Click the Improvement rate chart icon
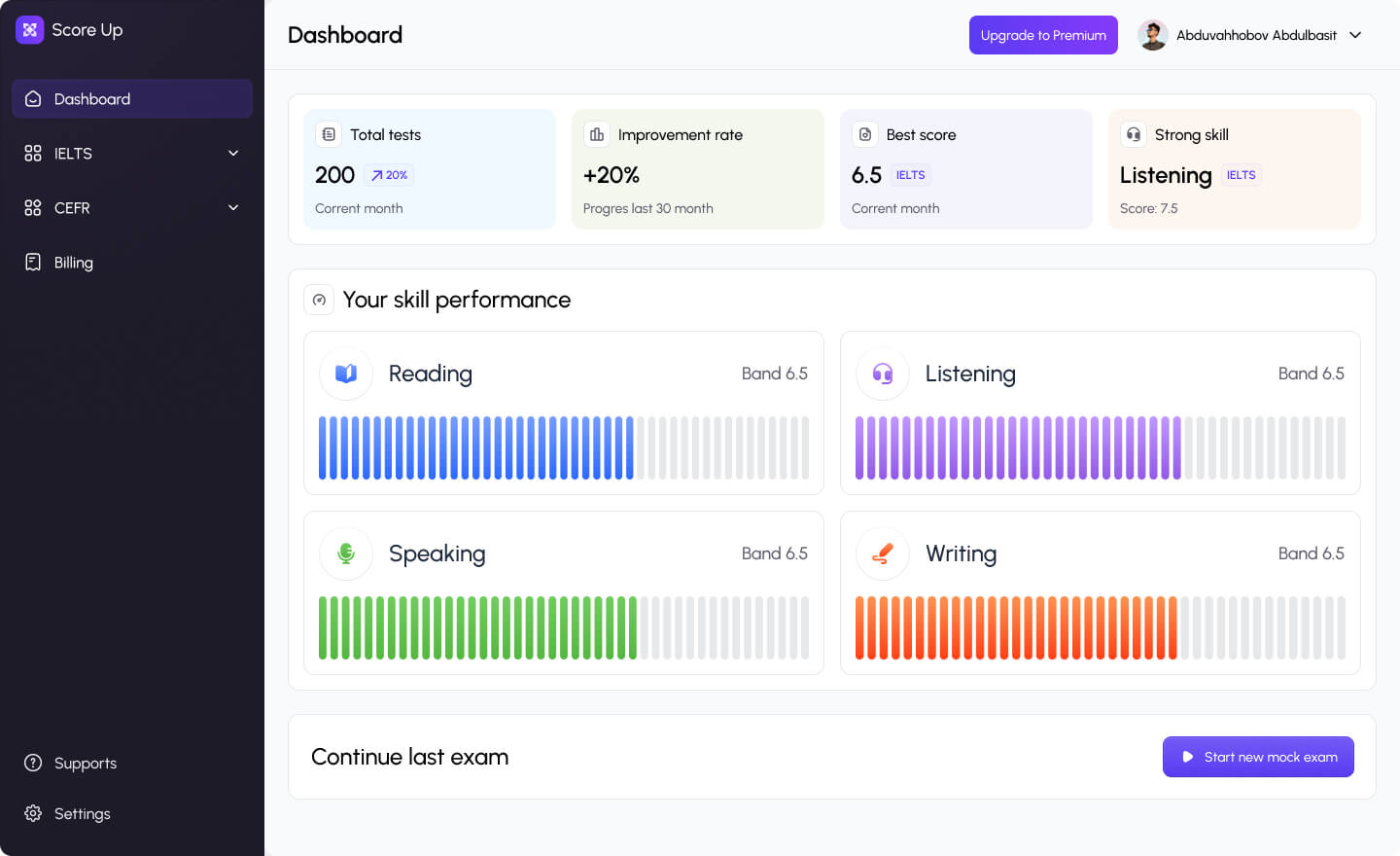The width and height of the screenshot is (1400, 856). coord(597,134)
